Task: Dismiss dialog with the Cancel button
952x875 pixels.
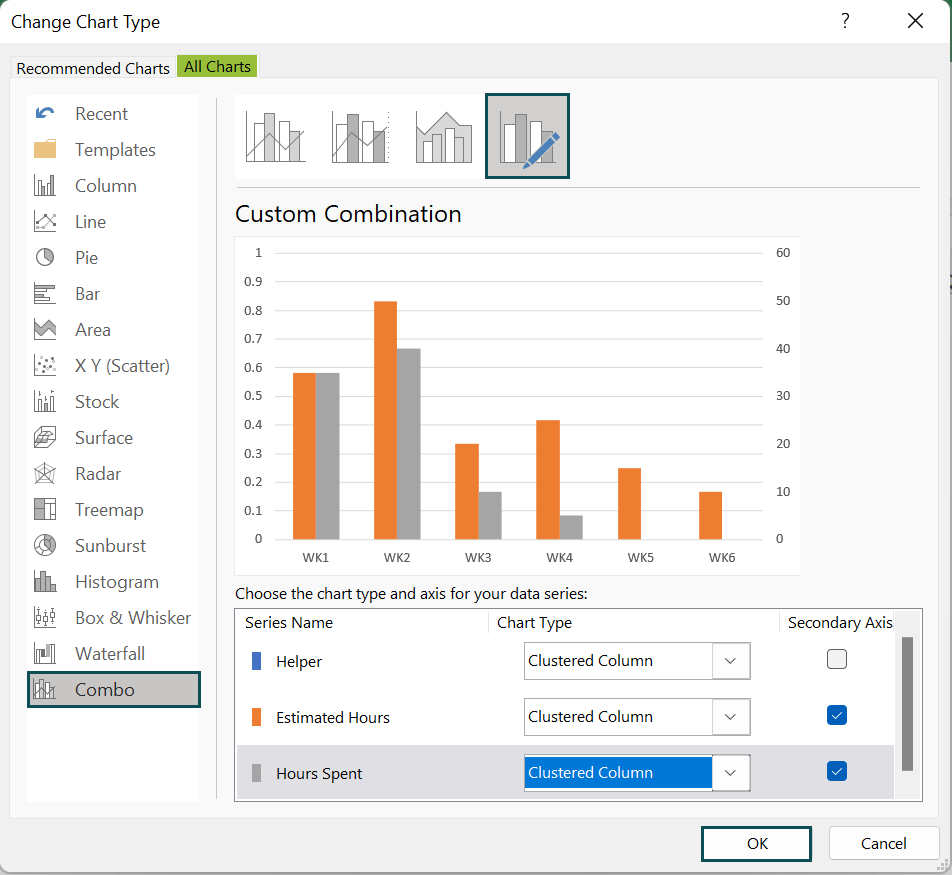Action: point(883,843)
